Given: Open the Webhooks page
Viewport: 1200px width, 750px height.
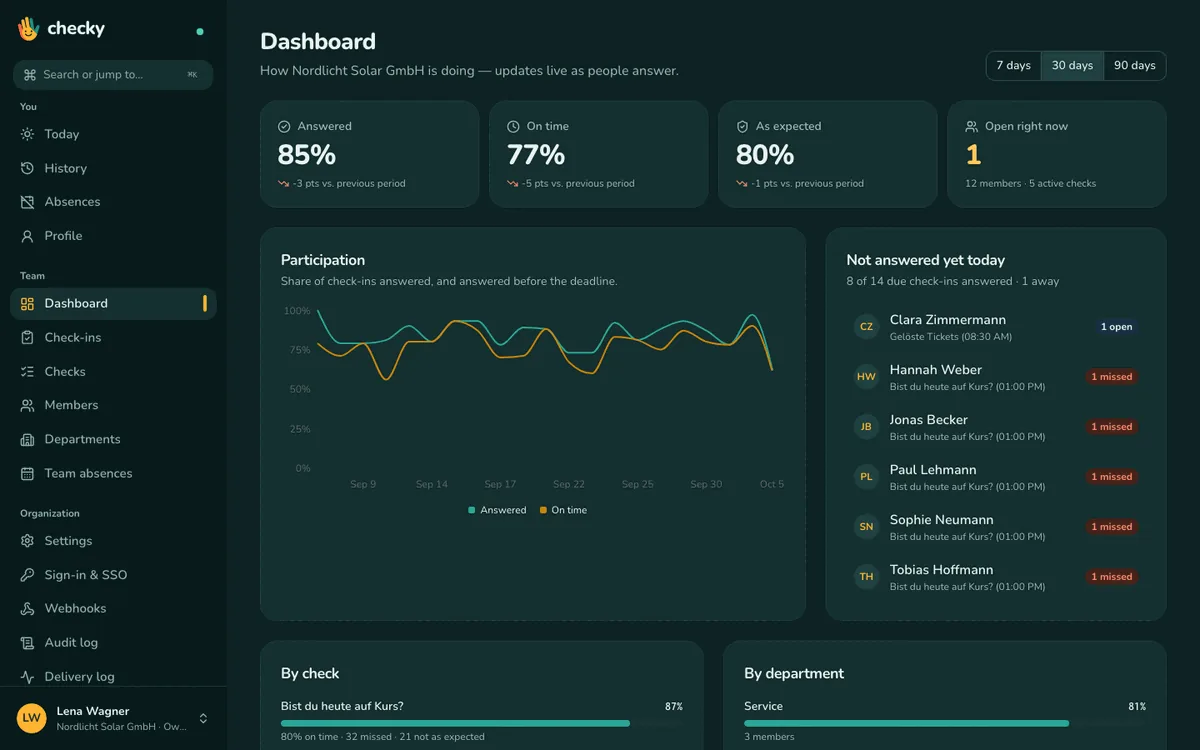Looking at the screenshot, I should 113,608.
